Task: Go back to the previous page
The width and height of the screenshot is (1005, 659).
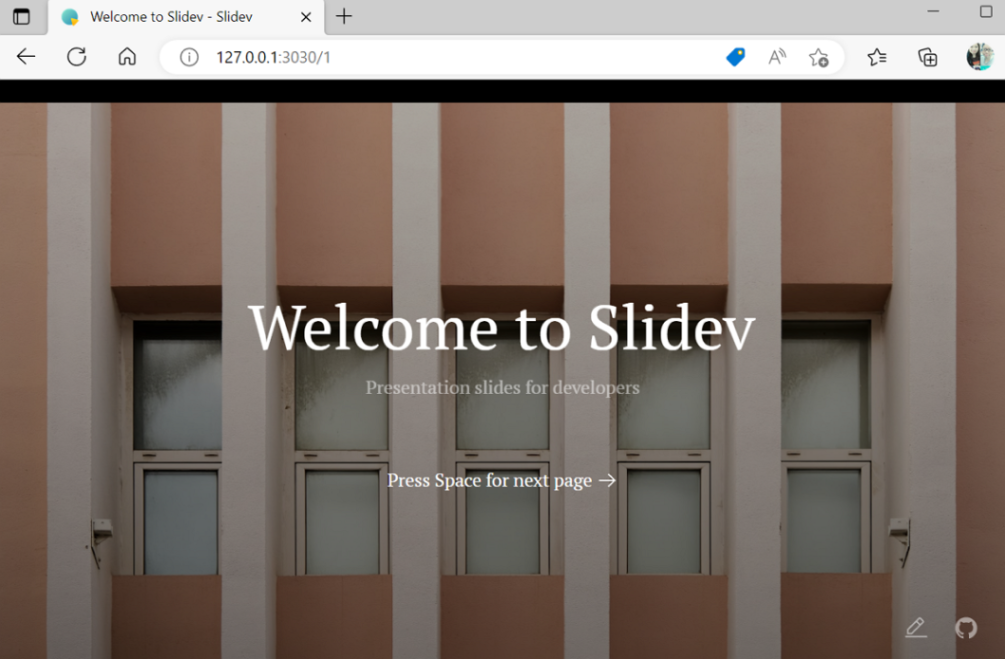Action: tap(26, 57)
